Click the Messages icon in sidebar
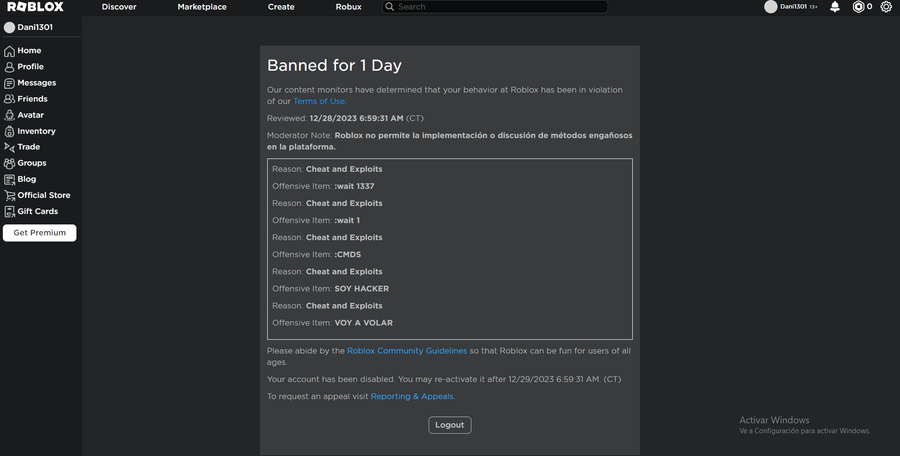The height and width of the screenshot is (456, 900). (x=9, y=83)
